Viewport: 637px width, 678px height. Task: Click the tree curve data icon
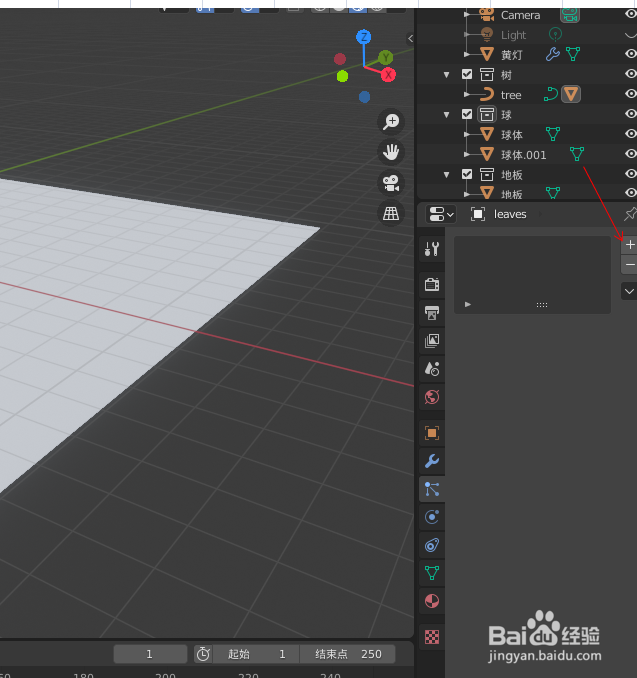click(x=550, y=94)
